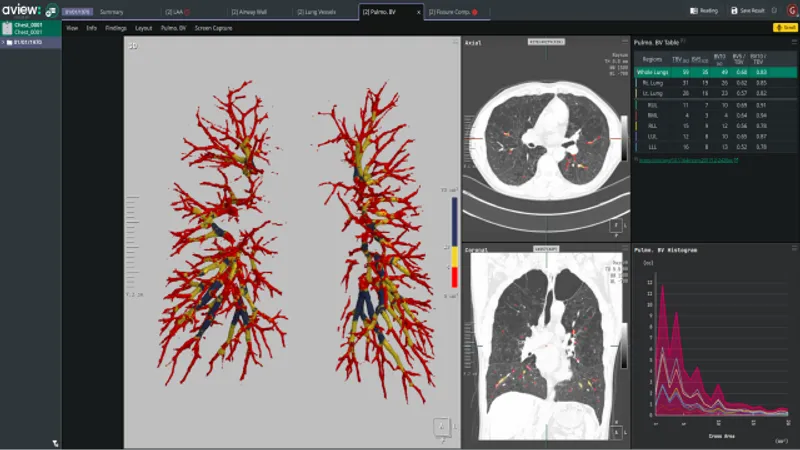800x450 pixels.
Task: Switch to the Summary tab
Action: [111, 12]
